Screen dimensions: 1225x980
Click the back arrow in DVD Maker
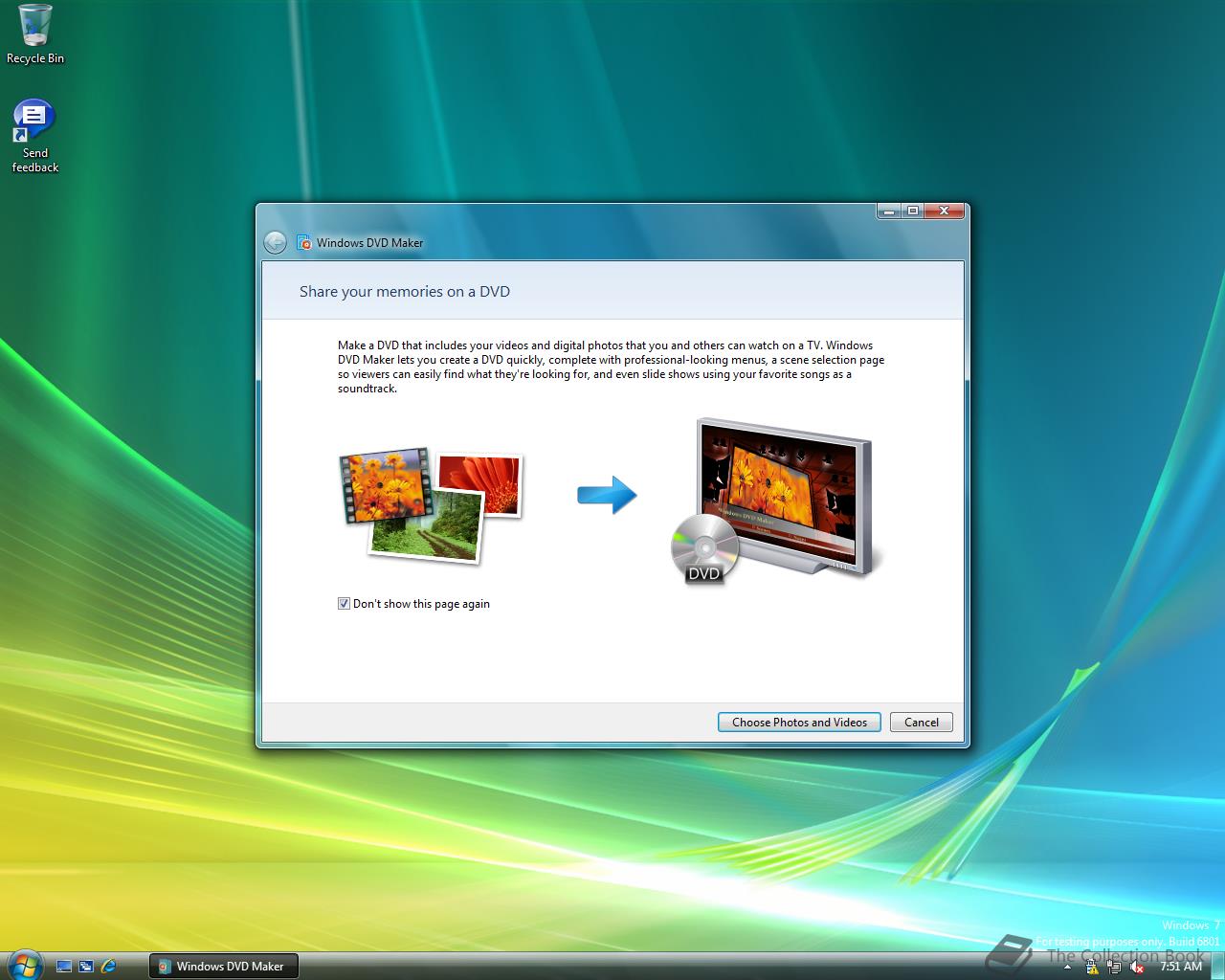(x=275, y=242)
